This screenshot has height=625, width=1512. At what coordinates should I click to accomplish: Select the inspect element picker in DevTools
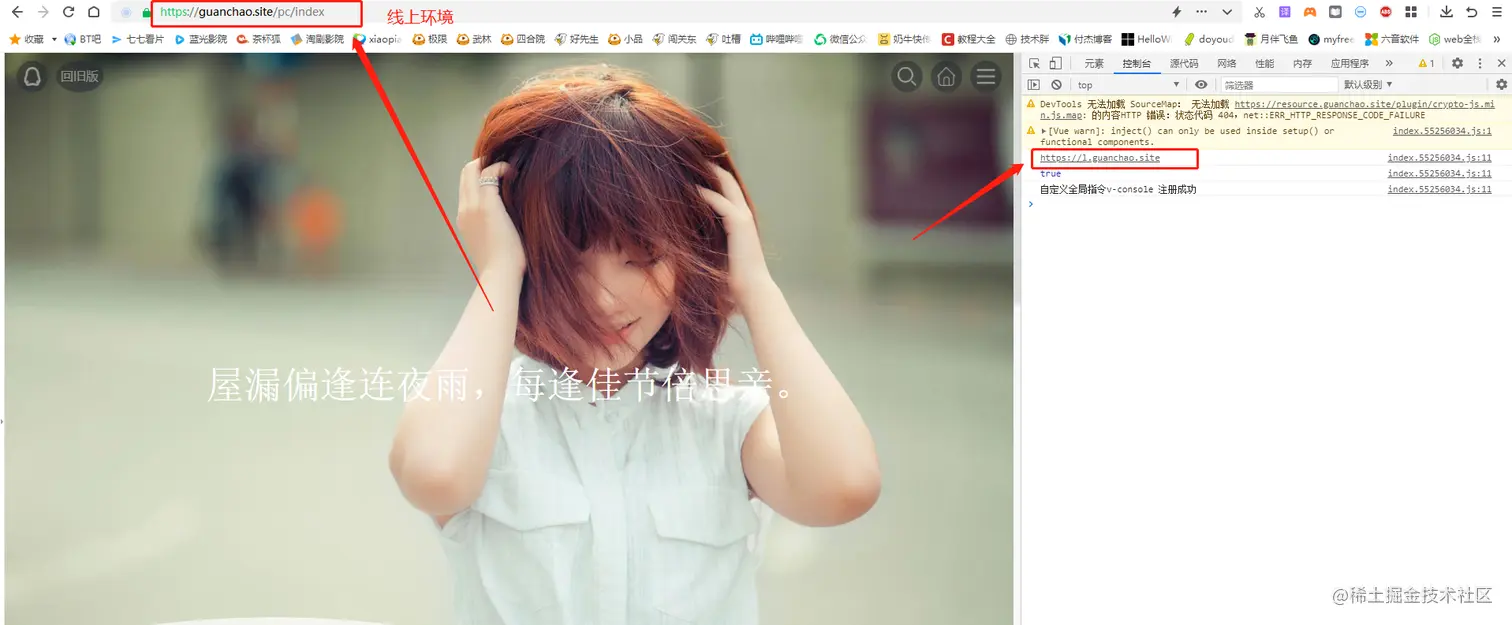point(1035,62)
